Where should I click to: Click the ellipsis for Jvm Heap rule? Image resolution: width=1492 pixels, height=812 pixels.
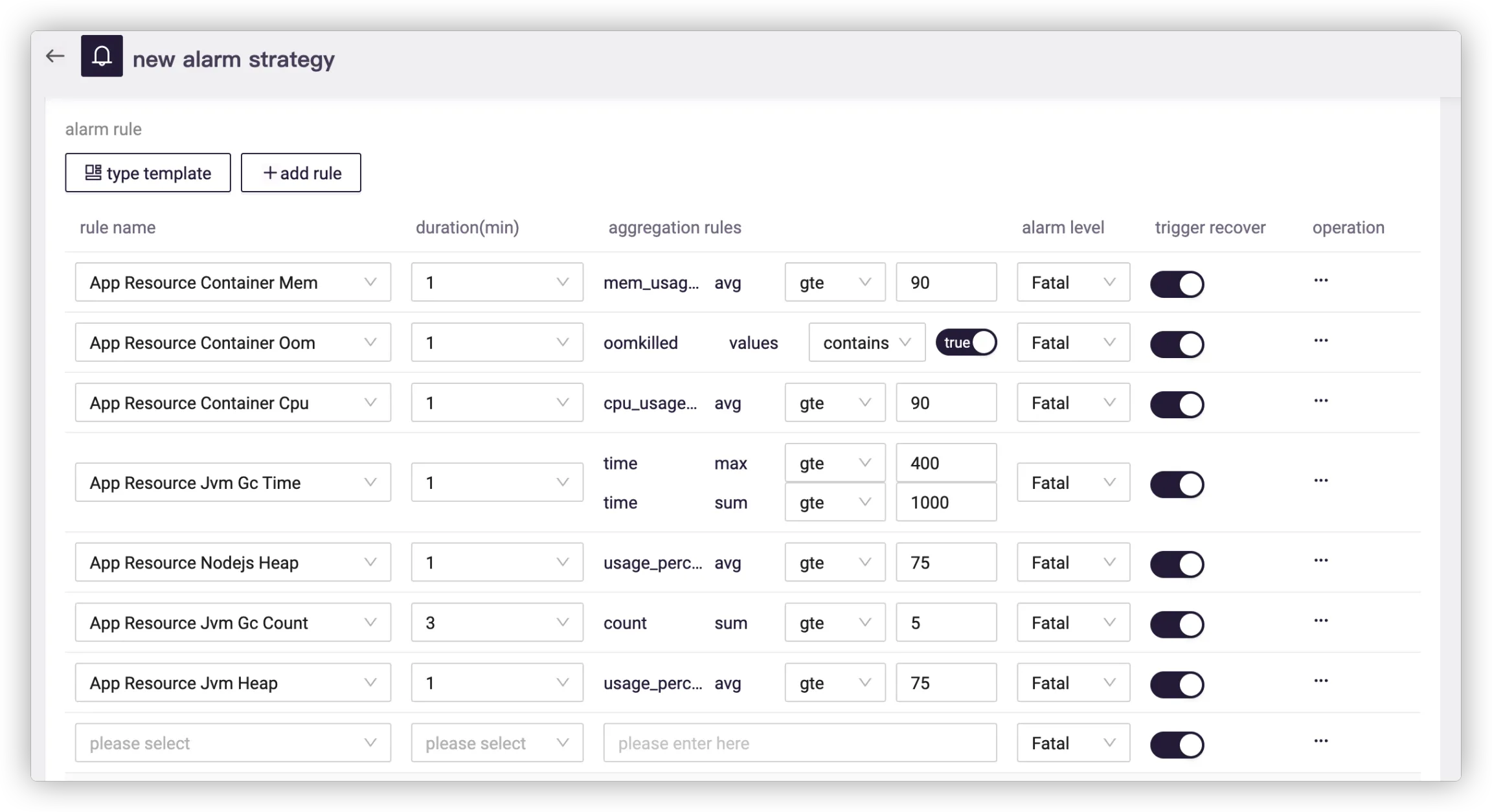(1320, 681)
